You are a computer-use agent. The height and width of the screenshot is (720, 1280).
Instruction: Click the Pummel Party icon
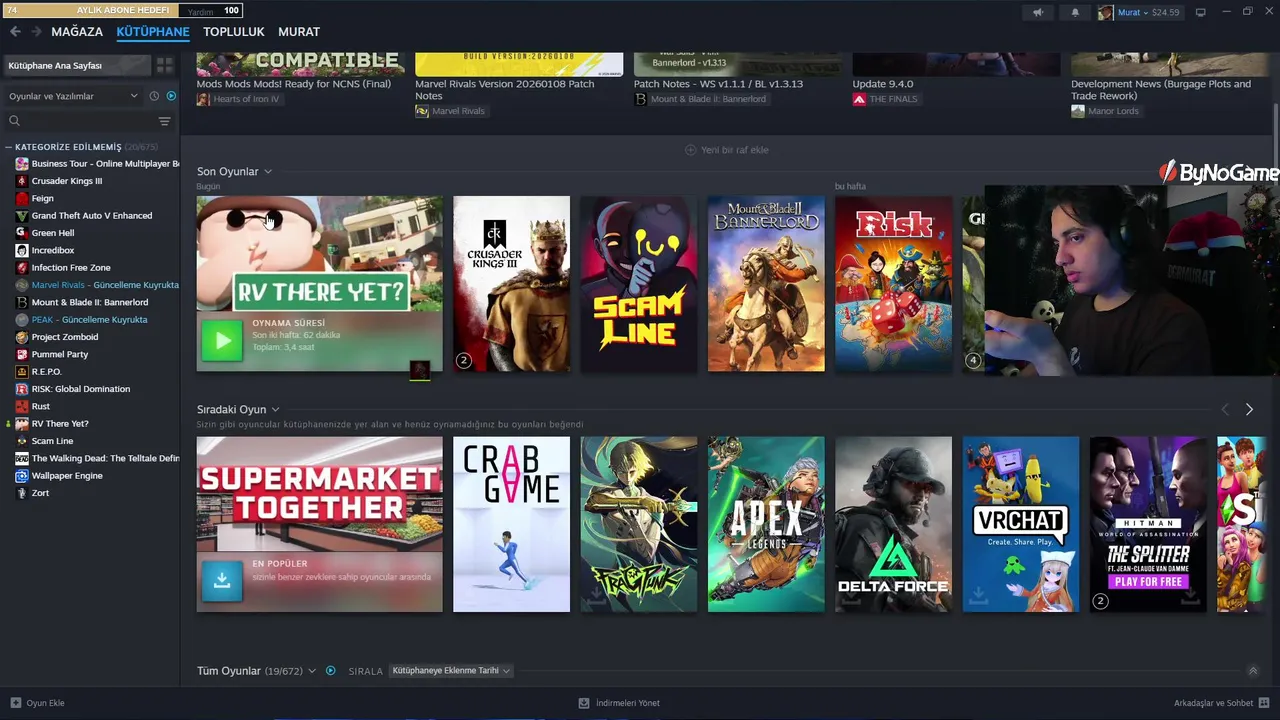point(22,354)
